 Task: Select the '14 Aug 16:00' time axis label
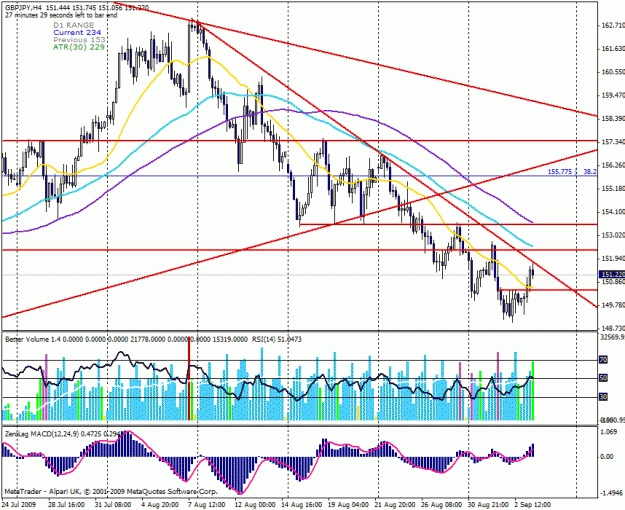tap(302, 505)
